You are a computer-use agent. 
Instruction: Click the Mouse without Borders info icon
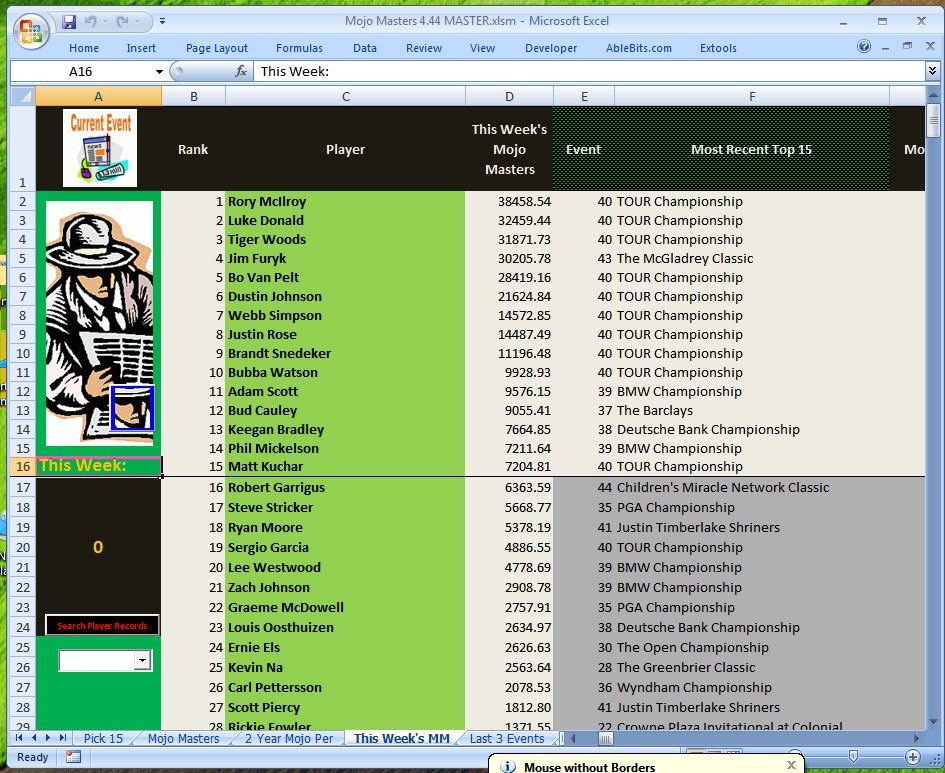pos(508,766)
